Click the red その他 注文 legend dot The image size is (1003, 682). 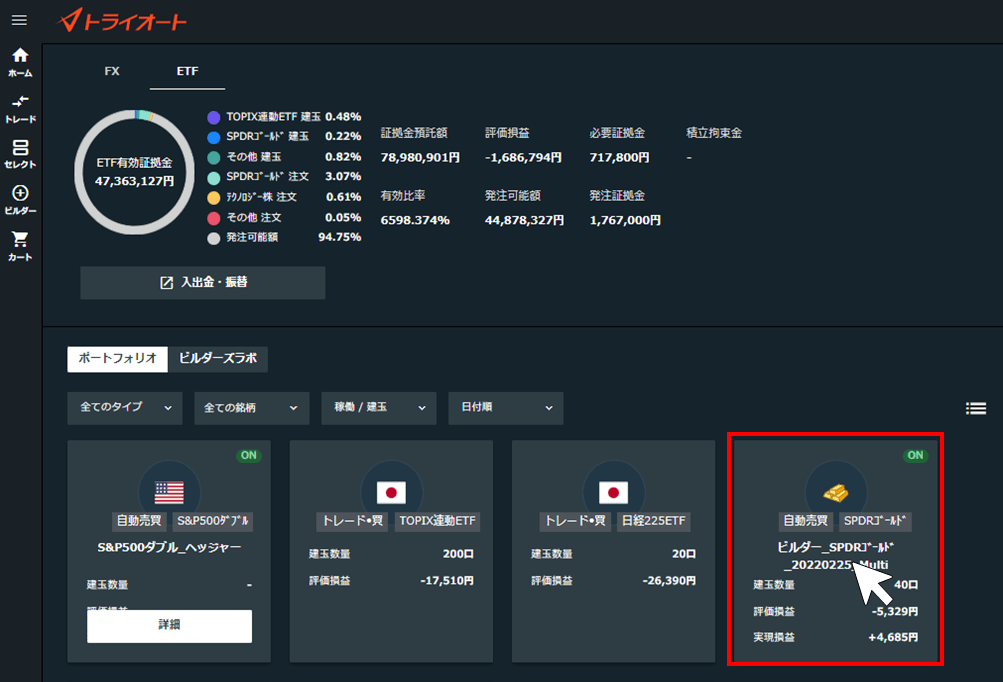pyautogui.click(x=214, y=218)
